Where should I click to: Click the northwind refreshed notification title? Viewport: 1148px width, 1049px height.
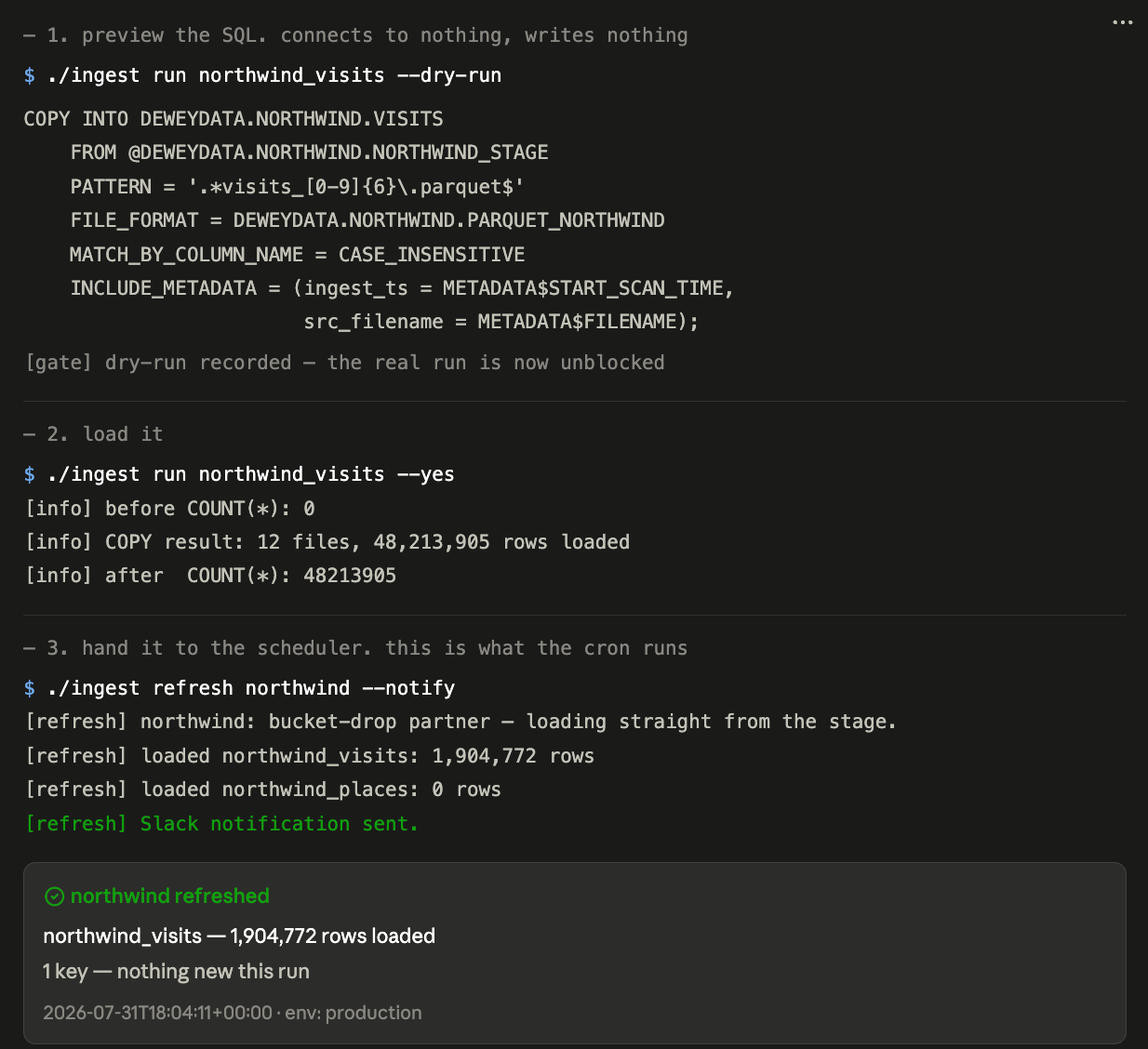tap(170, 896)
